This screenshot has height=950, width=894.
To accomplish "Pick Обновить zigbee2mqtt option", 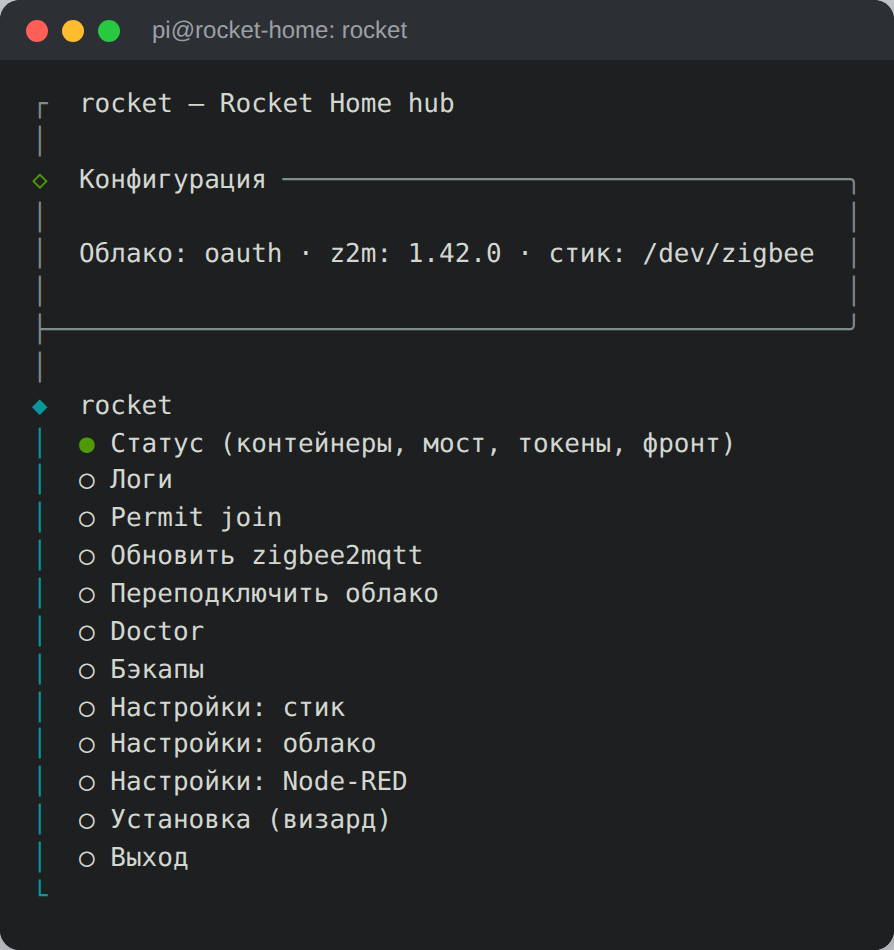I will [251, 556].
